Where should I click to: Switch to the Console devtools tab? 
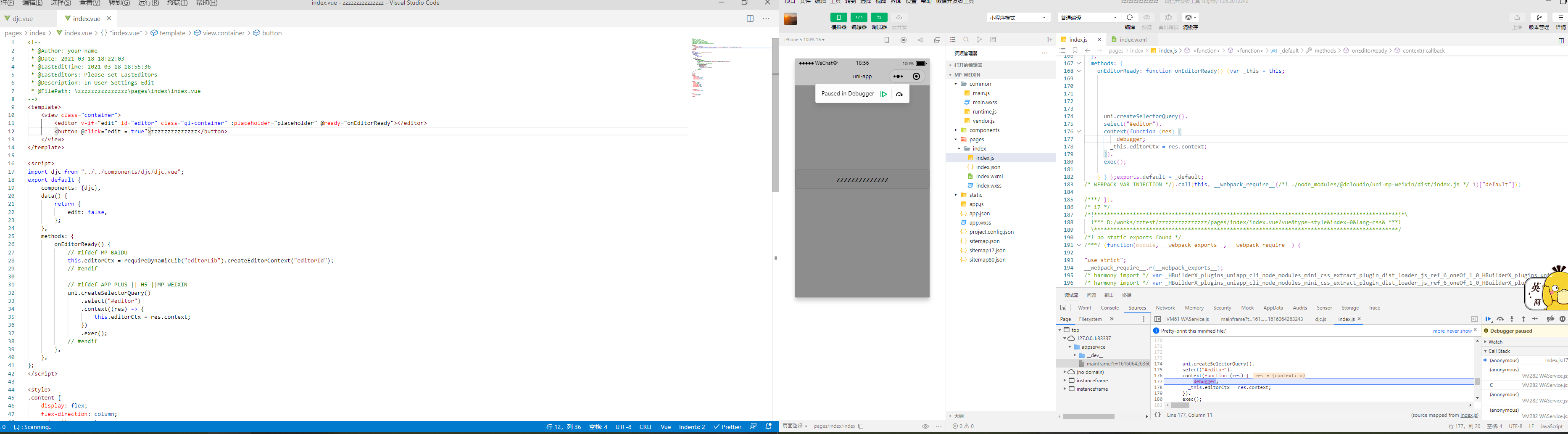tap(1109, 308)
